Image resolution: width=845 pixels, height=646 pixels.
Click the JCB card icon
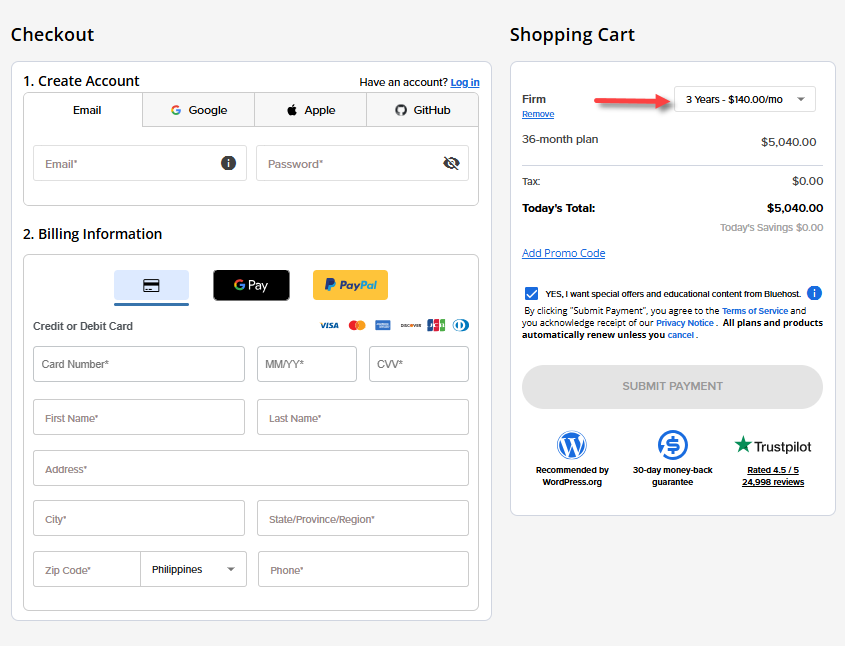click(434, 325)
